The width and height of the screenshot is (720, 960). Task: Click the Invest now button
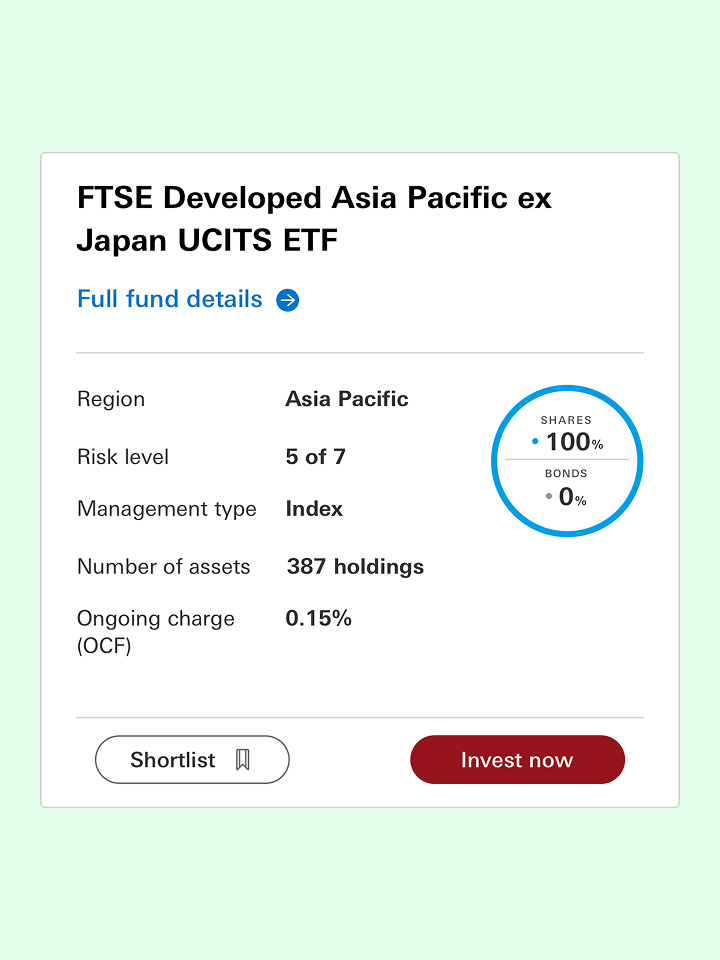[x=517, y=760]
